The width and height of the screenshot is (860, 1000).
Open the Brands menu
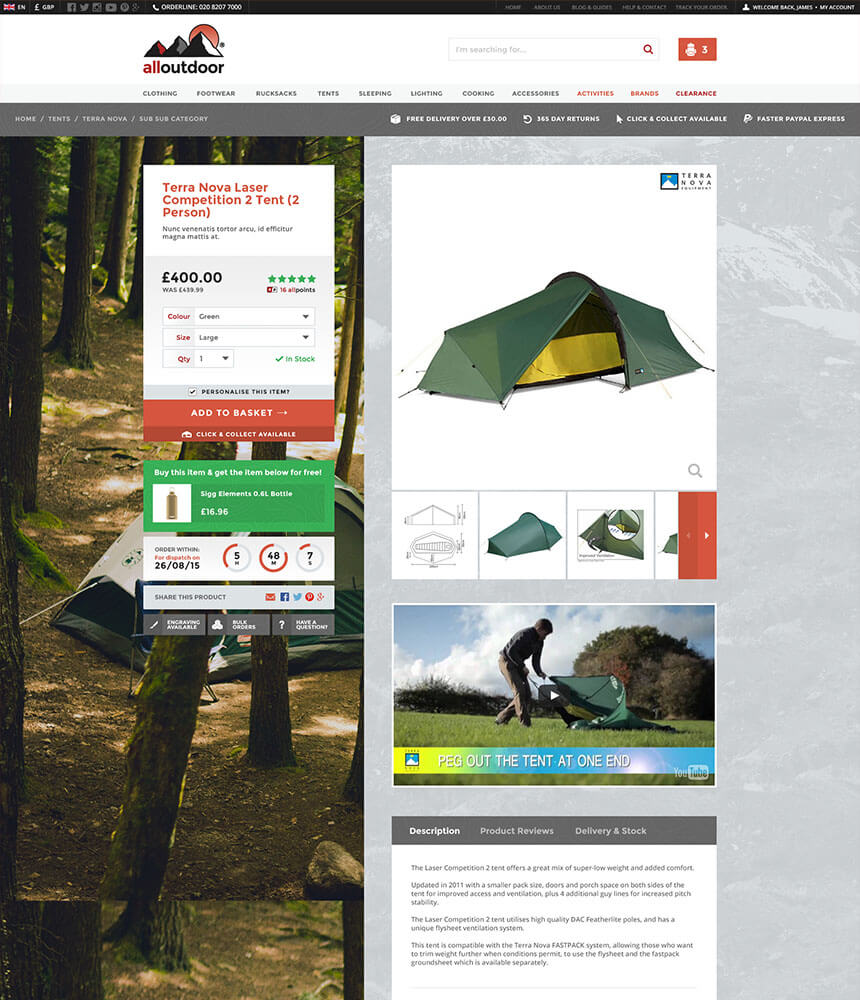coord(644,93)
